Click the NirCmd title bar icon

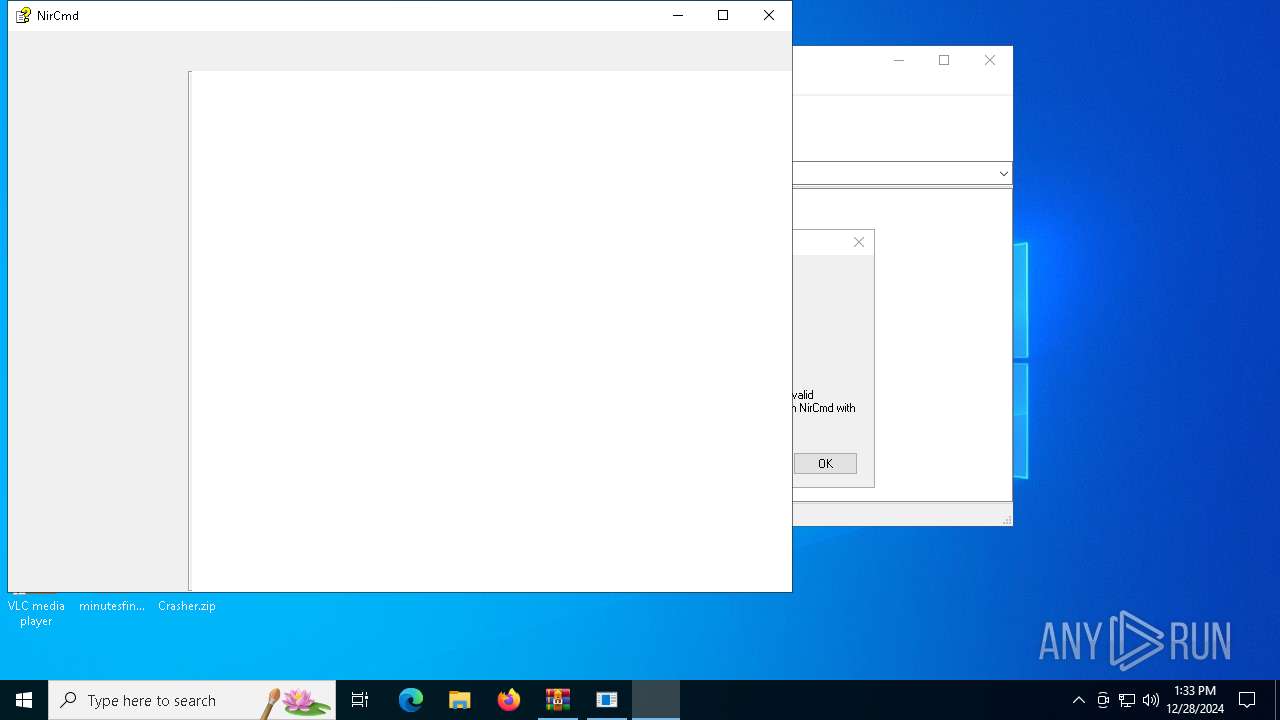point(23,15)
